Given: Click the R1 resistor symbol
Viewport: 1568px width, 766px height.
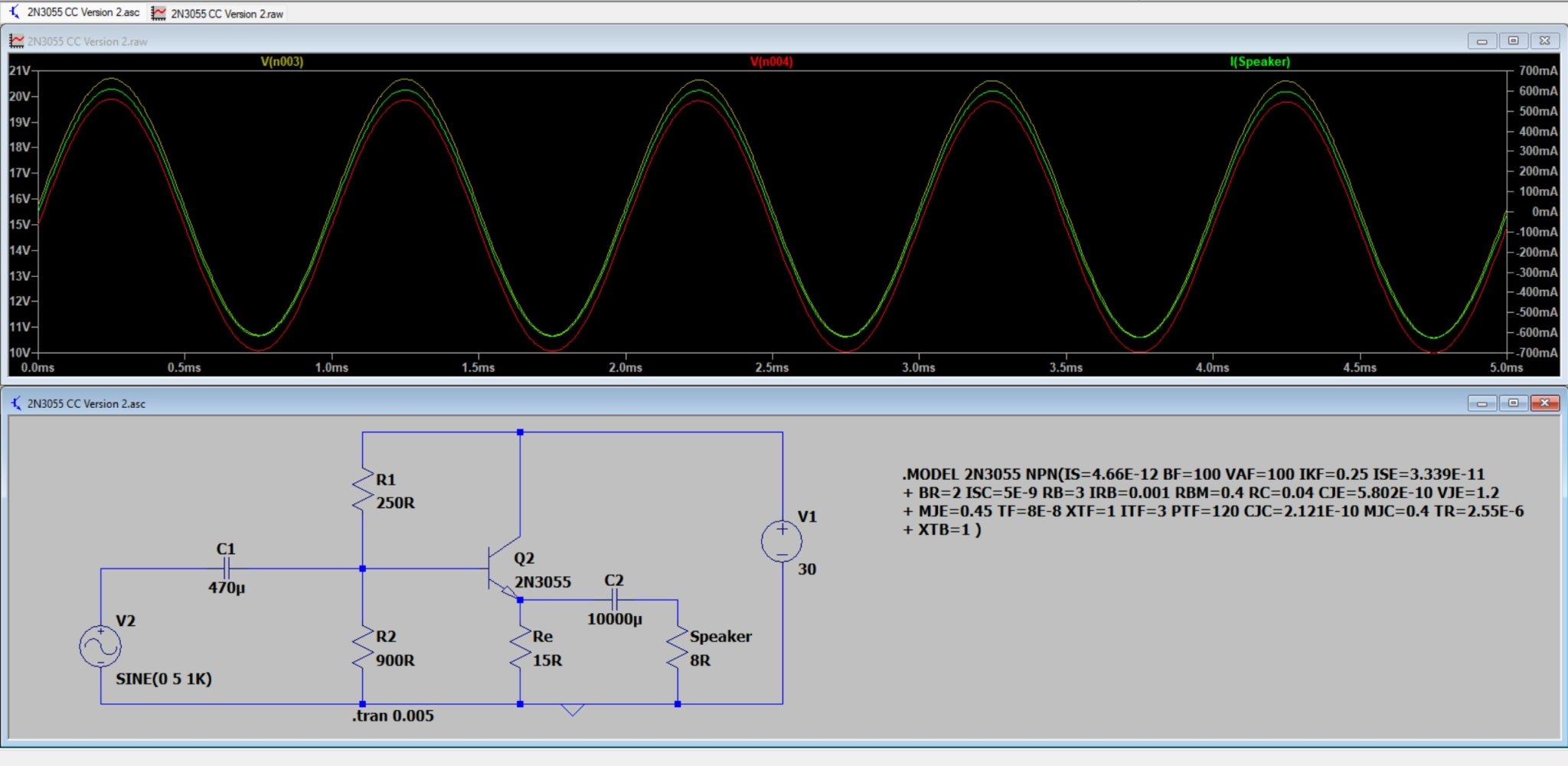Looking at the screenshot, I should click(x=362, y=490).
